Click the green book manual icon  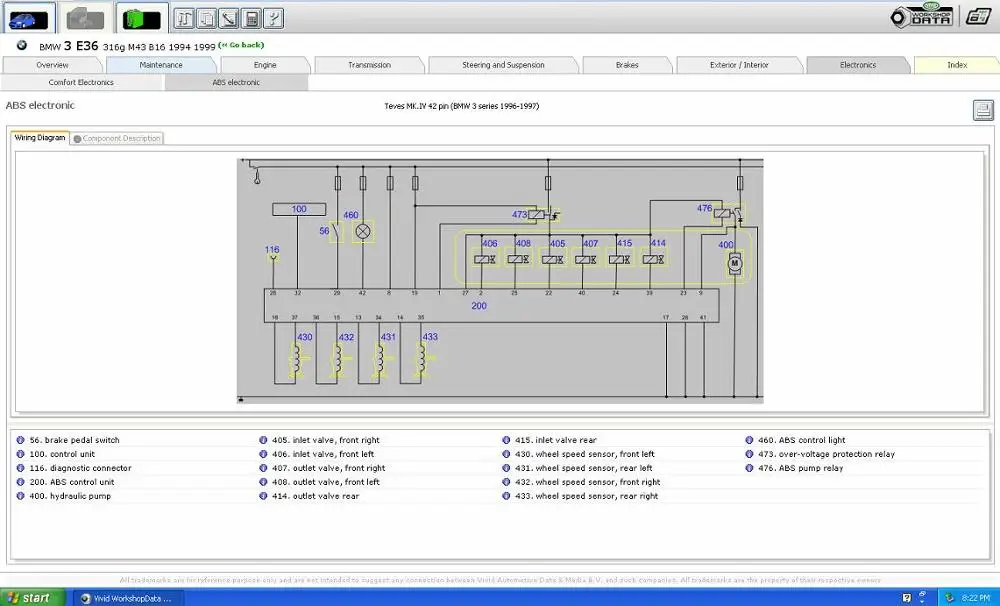tap(142, 18)
